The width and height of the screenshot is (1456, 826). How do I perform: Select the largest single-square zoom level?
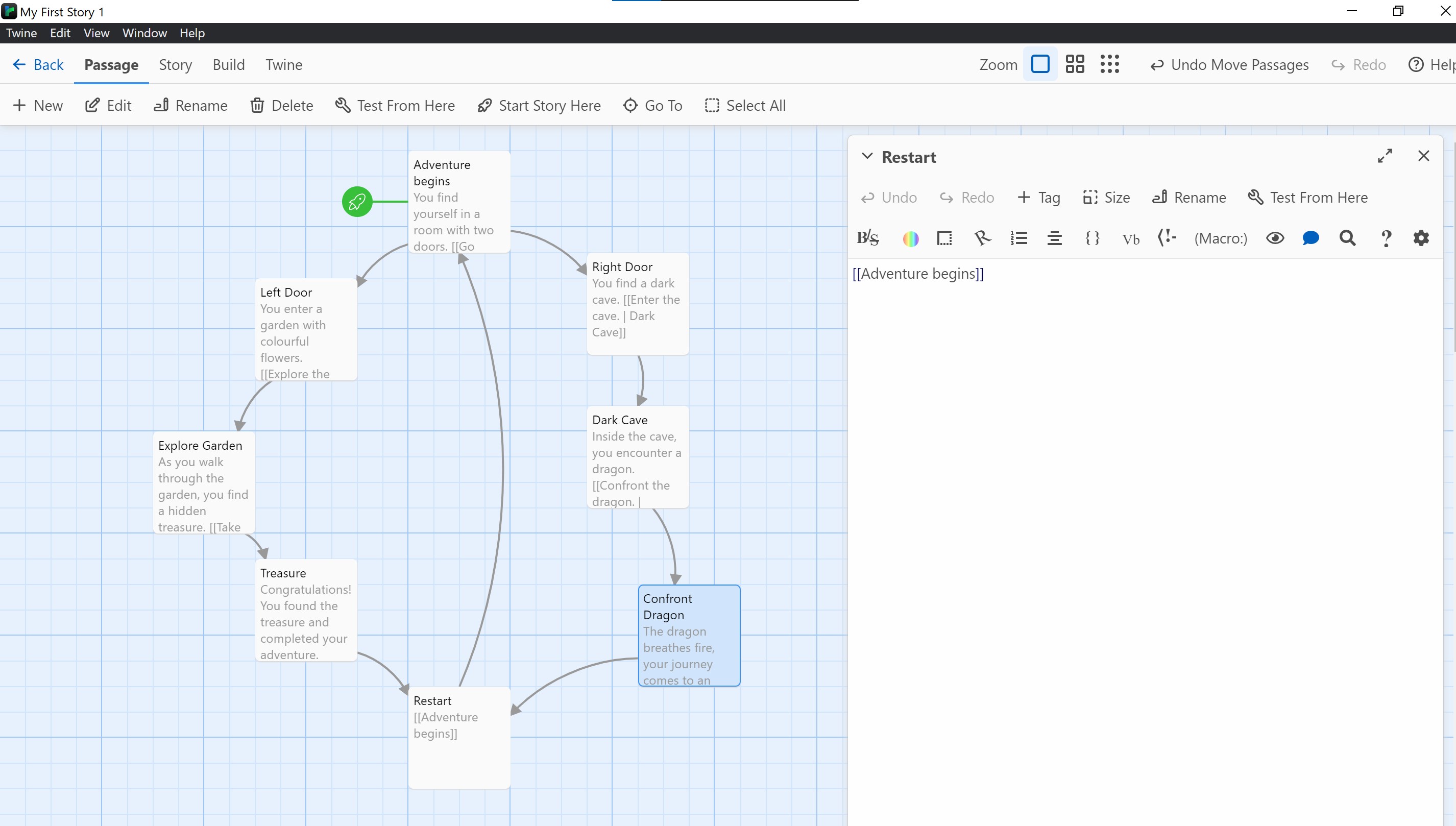pyautogui.click(x=1040, y=64)
